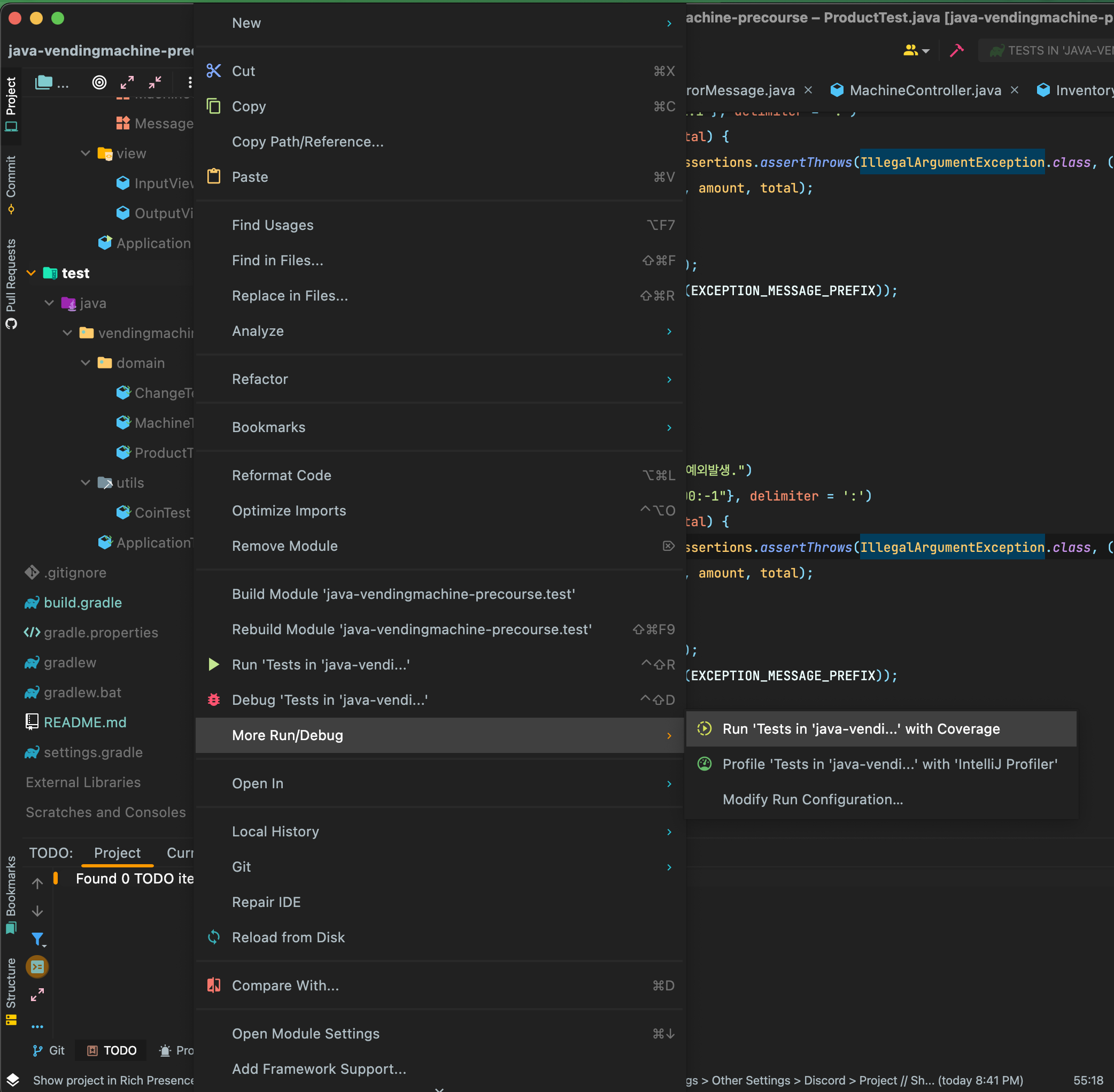Viewport: 1114px width, 1092px height.
Task: Click the collapse all icon in Project panel
Action: (155, 82)
